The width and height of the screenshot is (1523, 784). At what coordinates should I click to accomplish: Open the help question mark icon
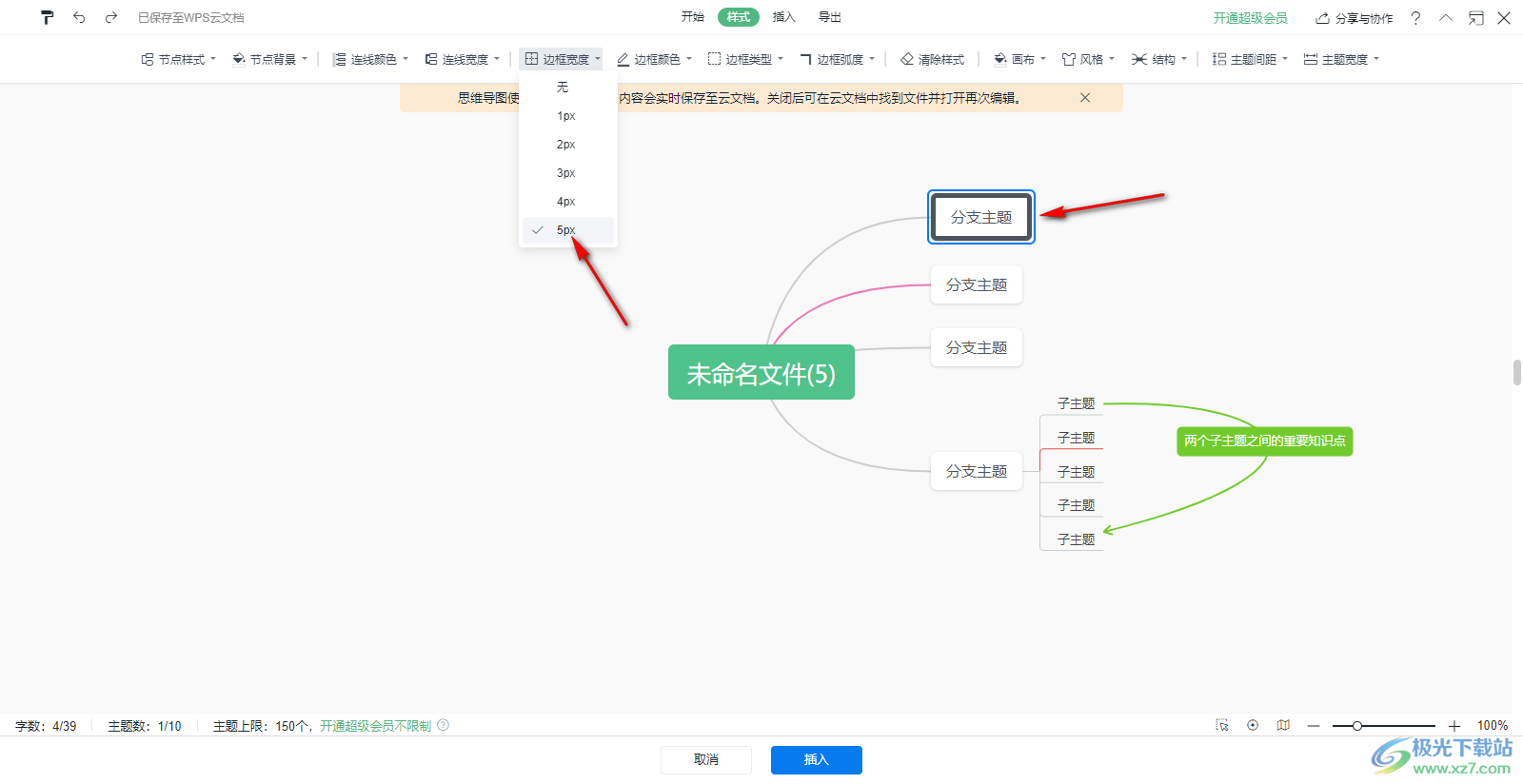pyautogui.click(x=1415, y=18)
